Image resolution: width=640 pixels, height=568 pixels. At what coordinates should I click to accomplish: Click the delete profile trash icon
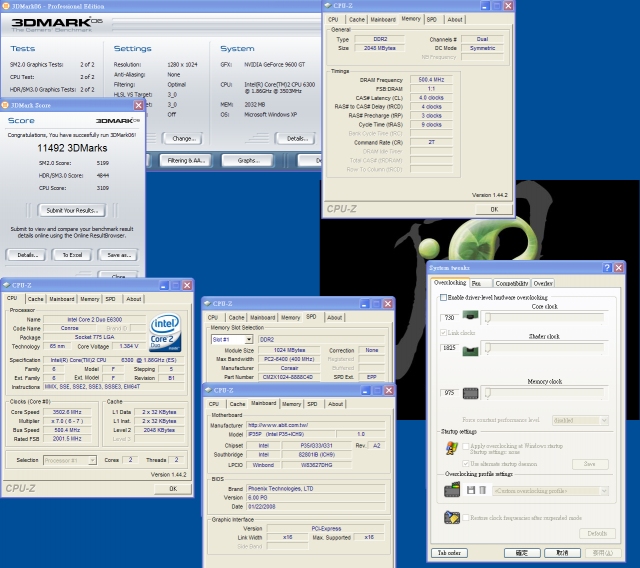482,490
